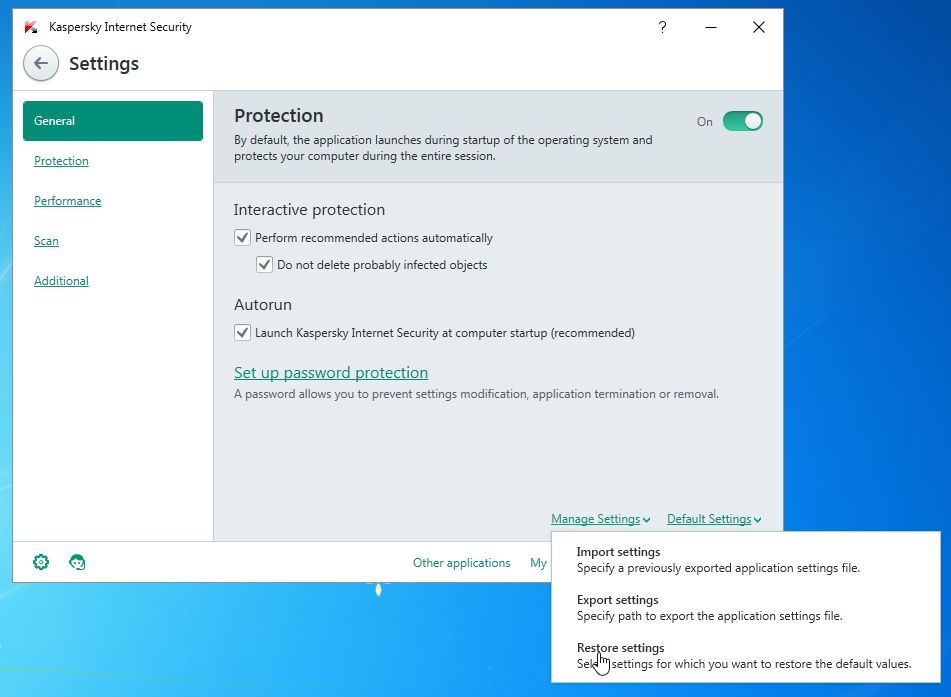Open the gear settings icon in footer
Image resolution: width=951 pixels, height=697 pixels.
(41, 562)
